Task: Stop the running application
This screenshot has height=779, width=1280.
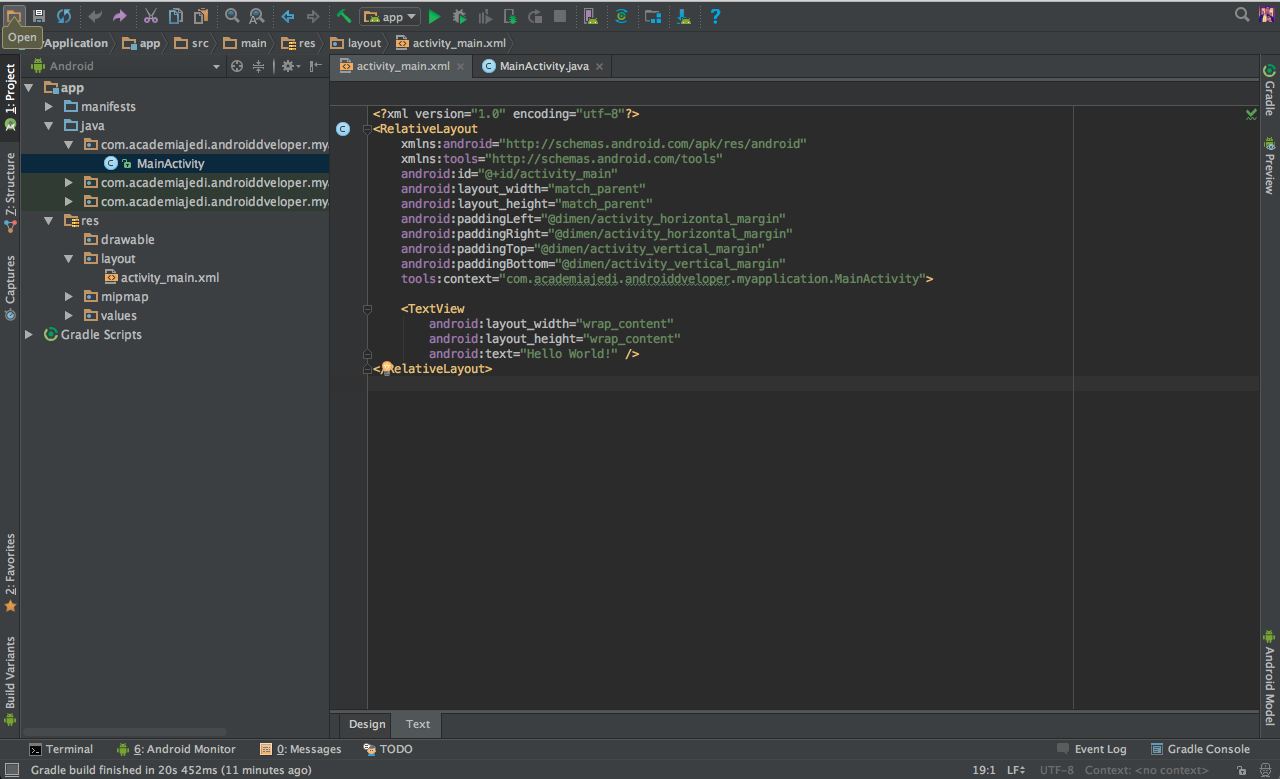Action: coord(560,16)
